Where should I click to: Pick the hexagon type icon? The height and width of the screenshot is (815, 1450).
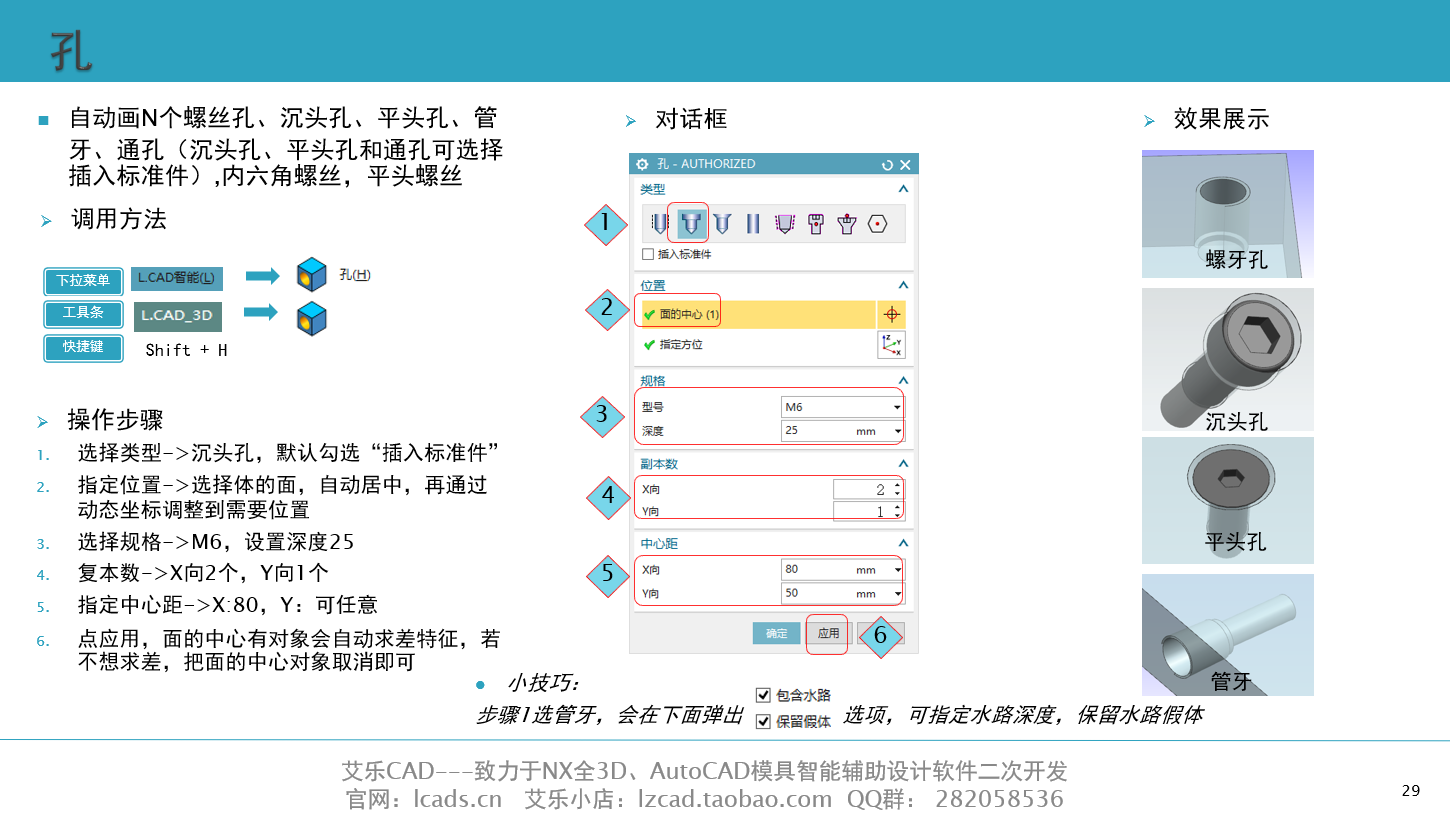coord(878,223)
